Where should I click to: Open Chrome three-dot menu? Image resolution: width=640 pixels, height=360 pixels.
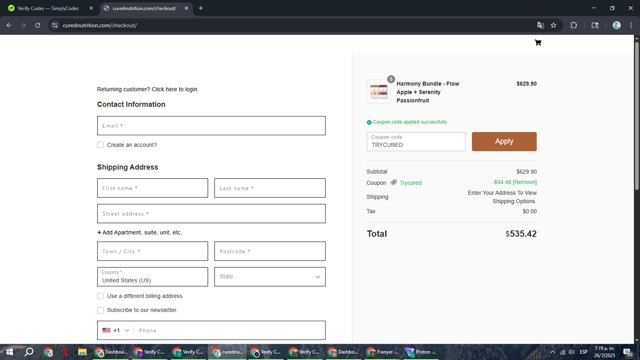631,25
